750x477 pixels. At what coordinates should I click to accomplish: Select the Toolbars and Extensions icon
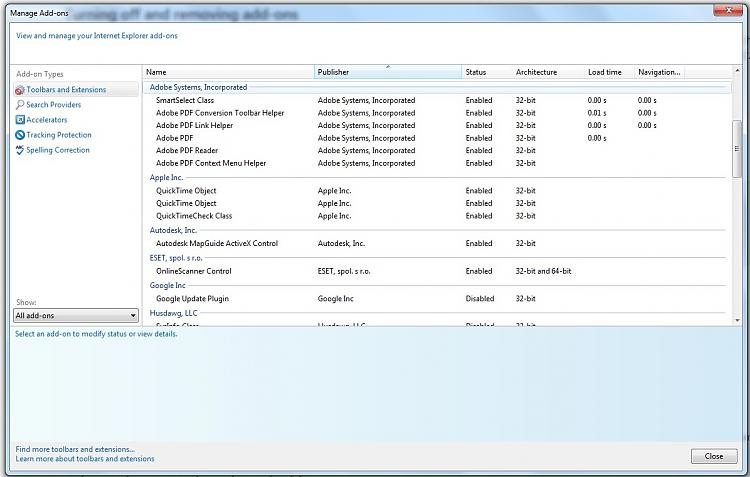(x=20, y=90)
